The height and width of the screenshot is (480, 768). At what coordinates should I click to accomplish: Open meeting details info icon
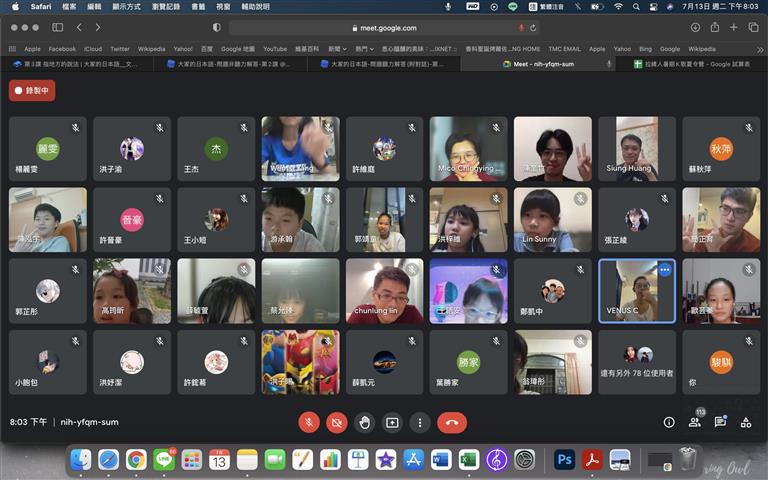point(669,422)
